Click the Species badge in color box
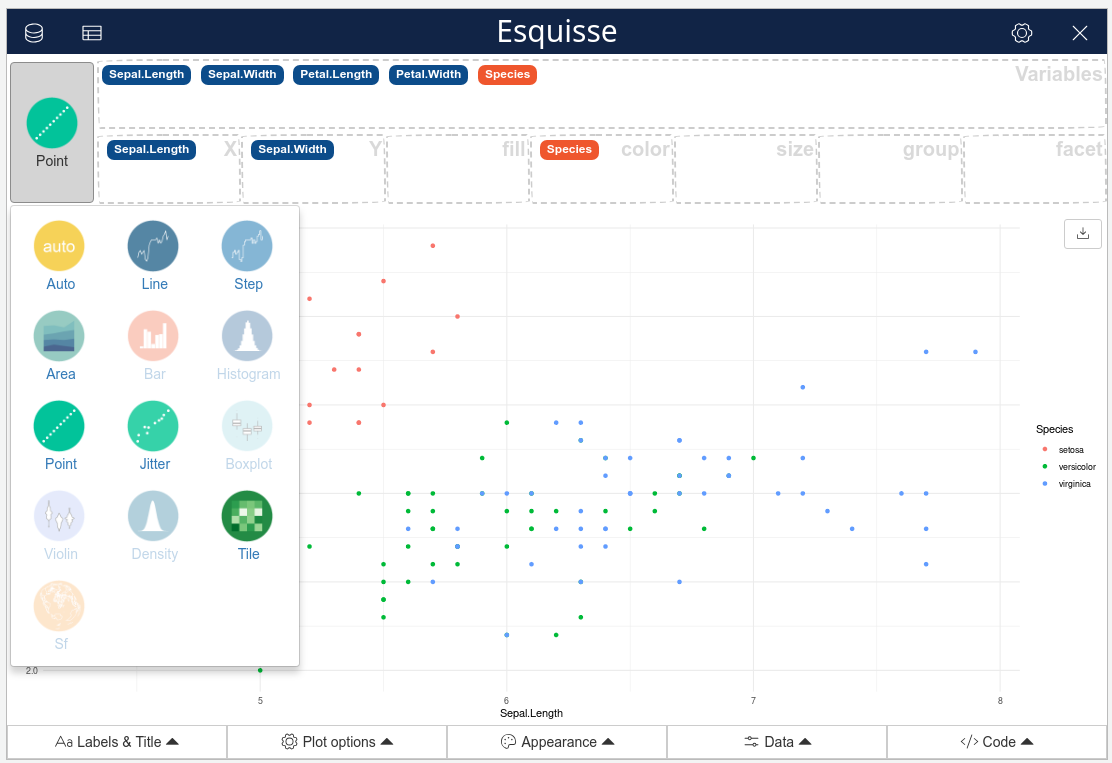The height and width of the screenshot is (763, 1112). click(569, 149)
